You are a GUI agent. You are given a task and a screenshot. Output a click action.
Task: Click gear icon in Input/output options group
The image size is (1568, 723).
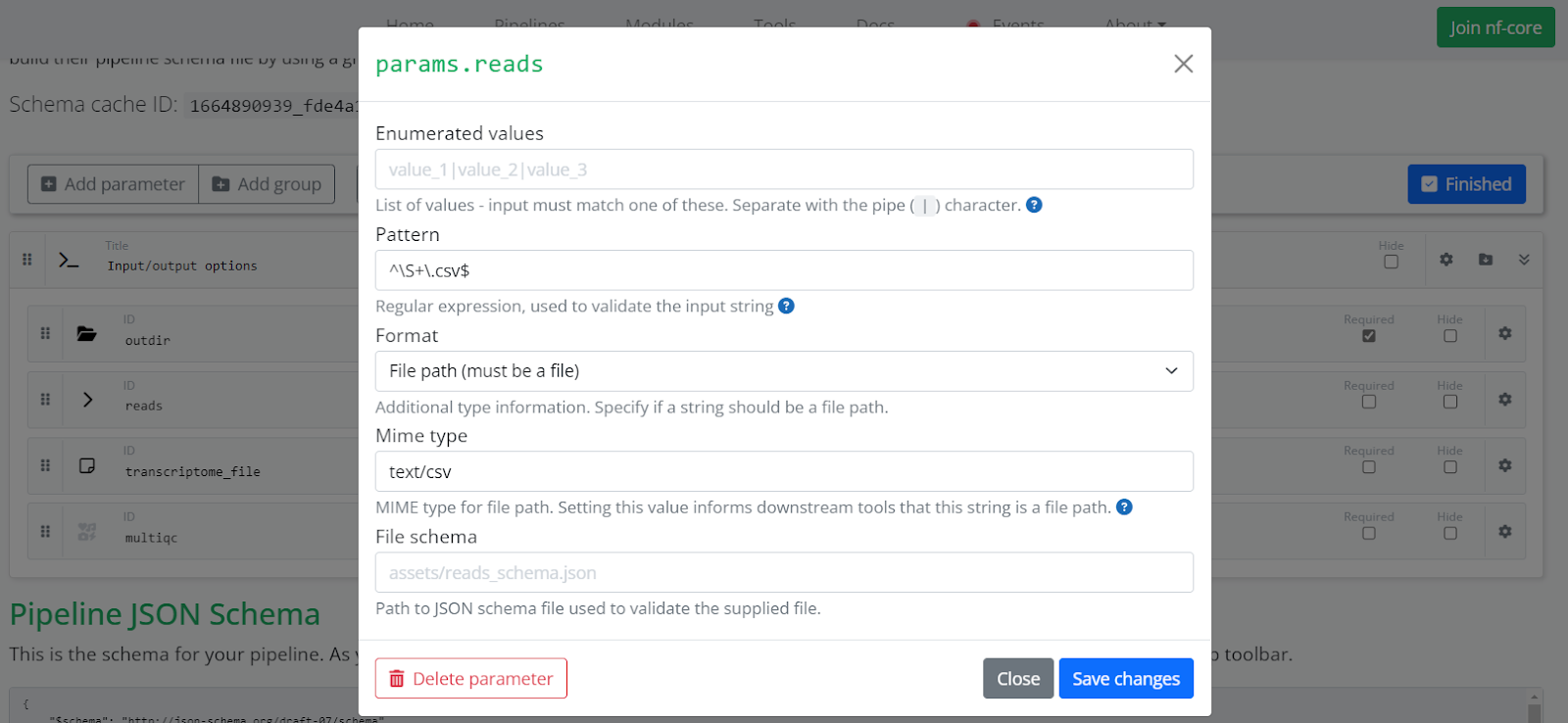tap(1445, 260)
